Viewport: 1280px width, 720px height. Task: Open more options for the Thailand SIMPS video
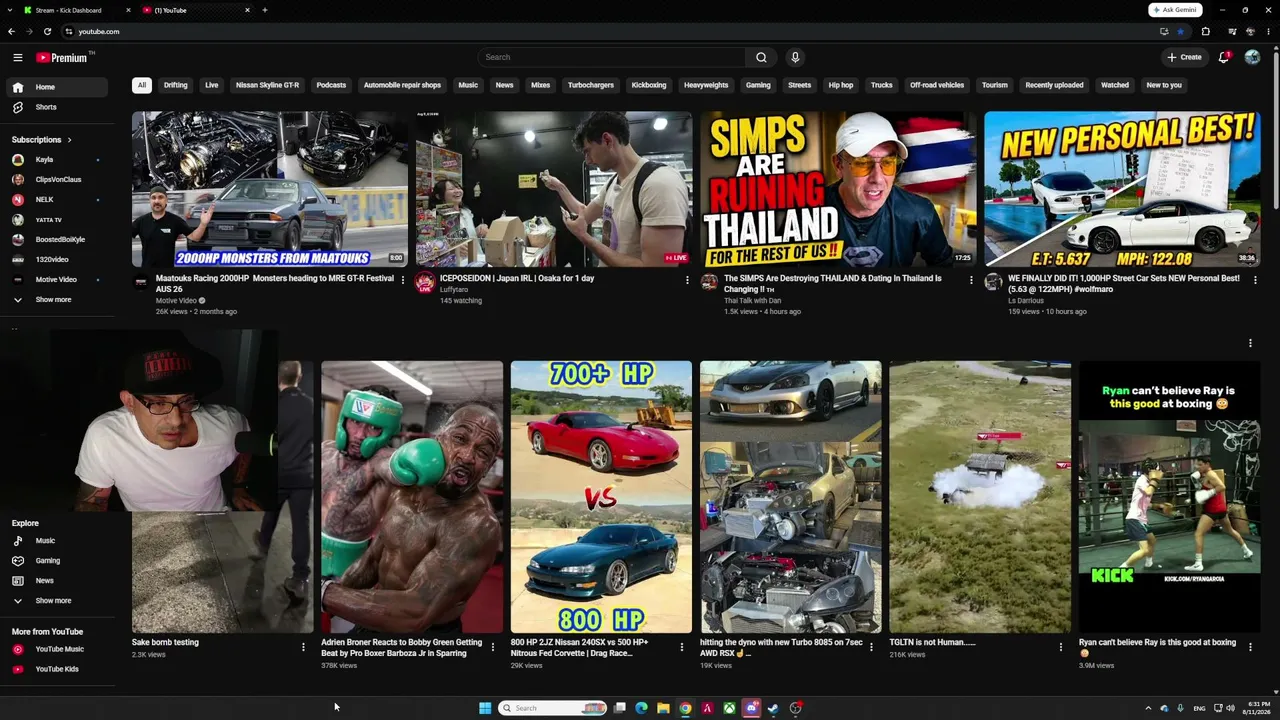coord(971,280)
